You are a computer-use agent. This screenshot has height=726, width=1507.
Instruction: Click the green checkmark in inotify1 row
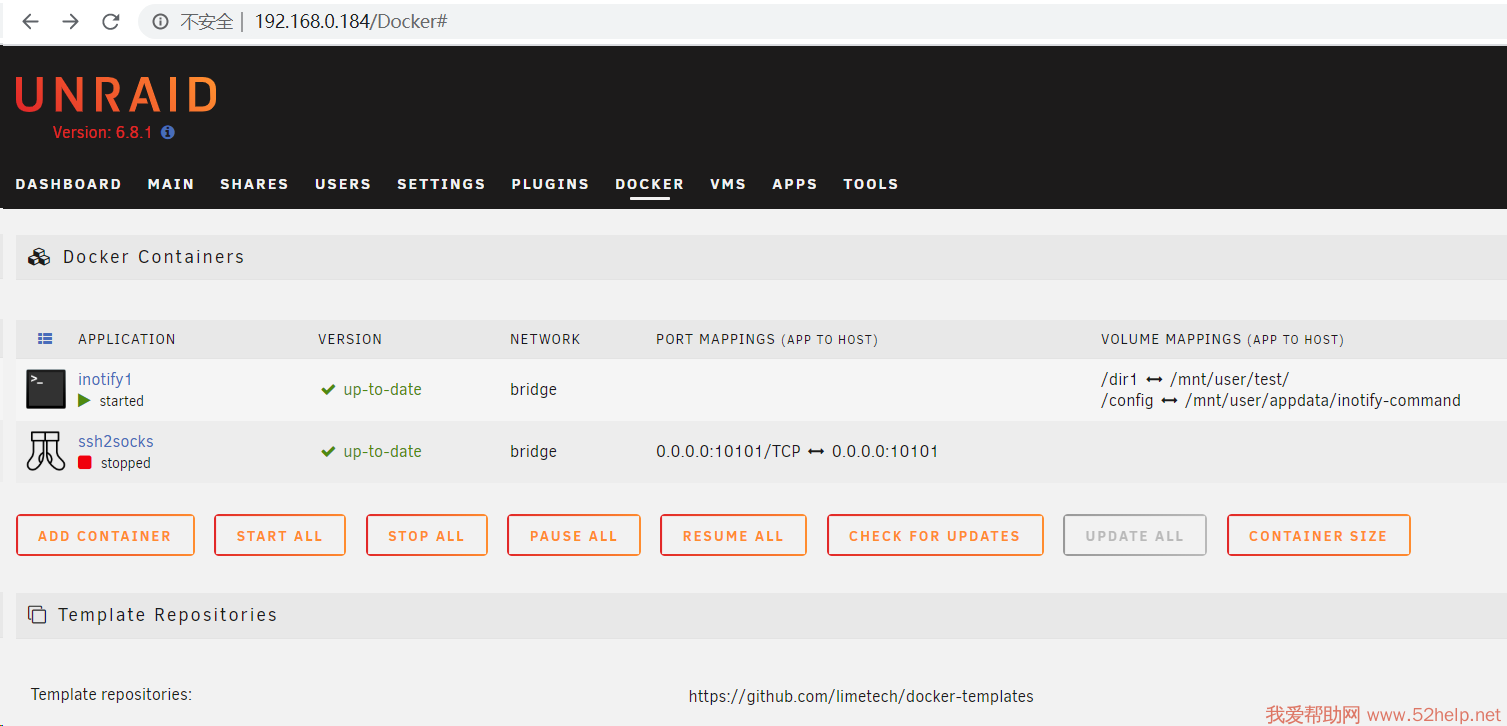[x=328, y=389]
